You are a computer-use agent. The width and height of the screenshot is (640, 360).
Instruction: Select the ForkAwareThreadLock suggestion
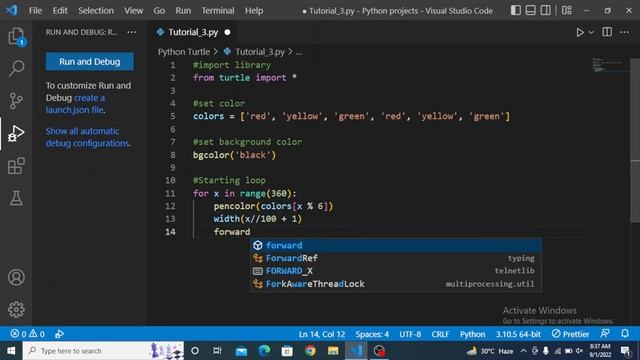396,284
